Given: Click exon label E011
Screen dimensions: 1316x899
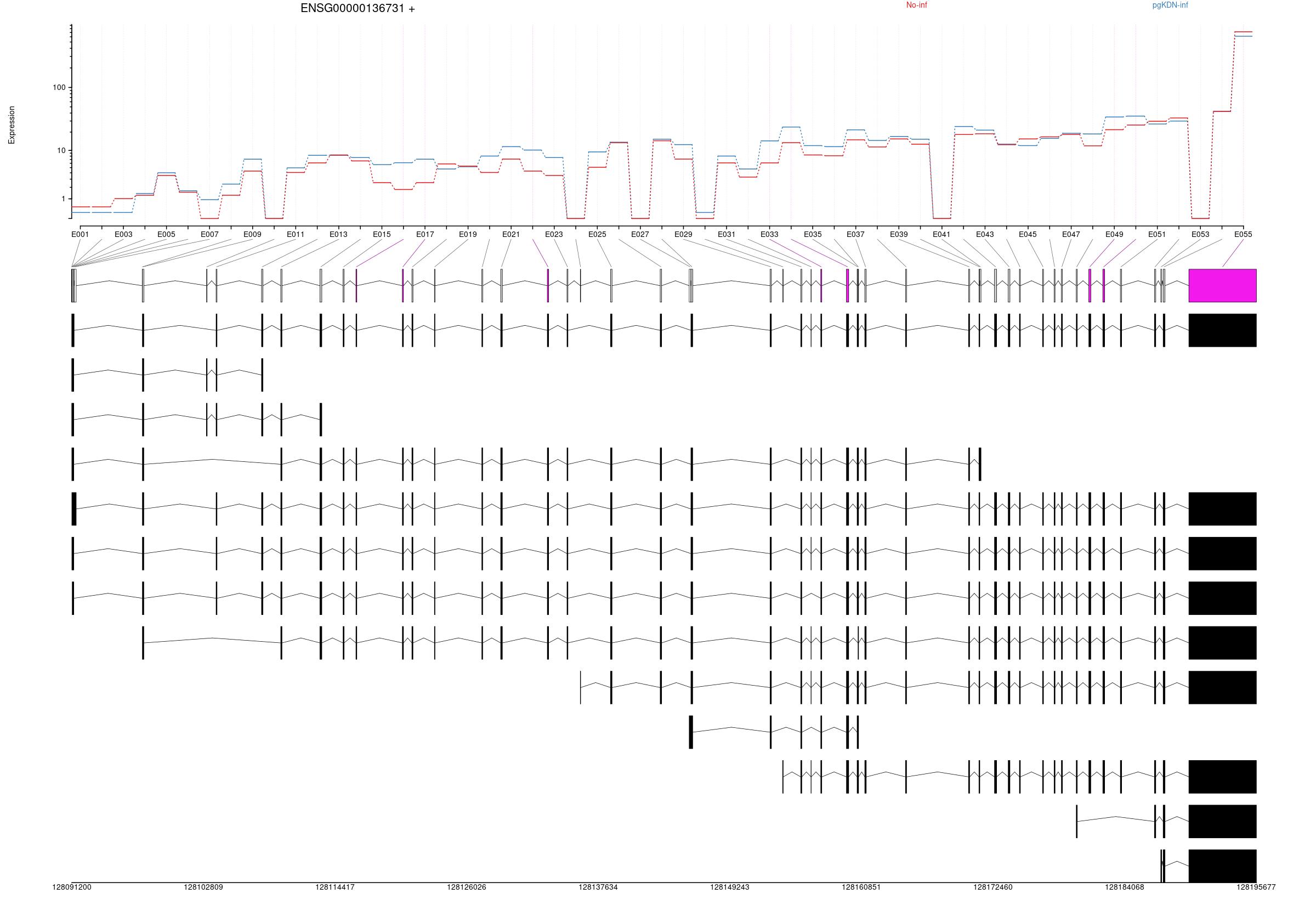Looking at the screenshot, I should [296, 234].
